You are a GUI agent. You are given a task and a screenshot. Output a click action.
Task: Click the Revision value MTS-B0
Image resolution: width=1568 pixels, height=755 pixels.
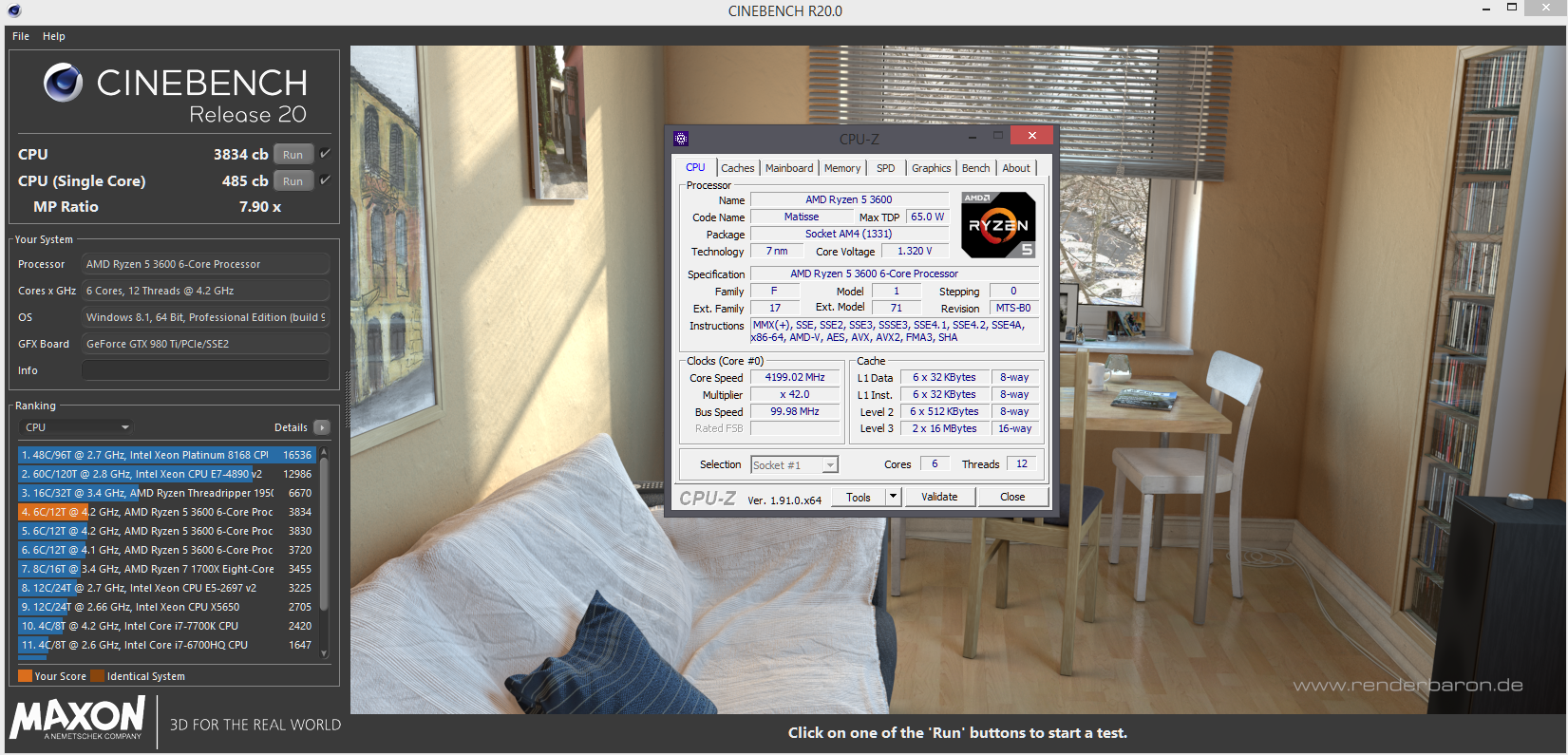click(x=1013, y=308)
